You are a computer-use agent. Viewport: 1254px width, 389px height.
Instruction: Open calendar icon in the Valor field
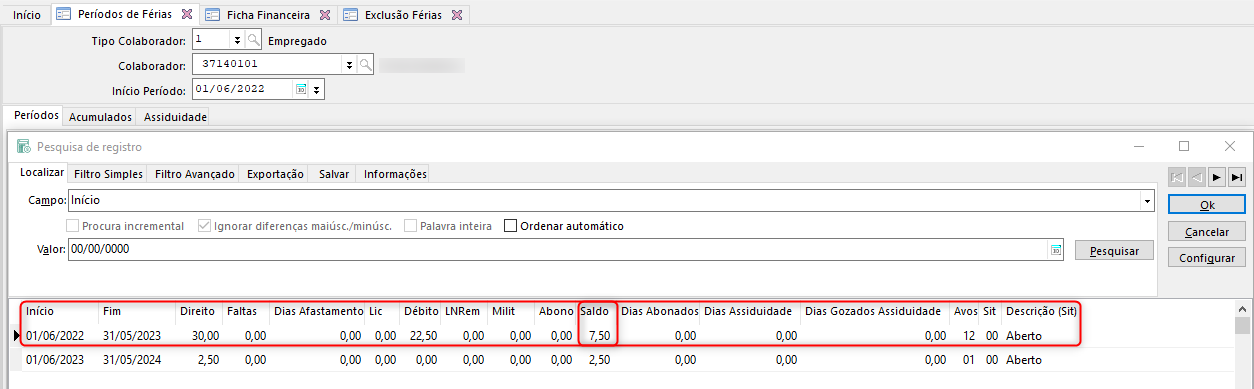(1056, 250)
